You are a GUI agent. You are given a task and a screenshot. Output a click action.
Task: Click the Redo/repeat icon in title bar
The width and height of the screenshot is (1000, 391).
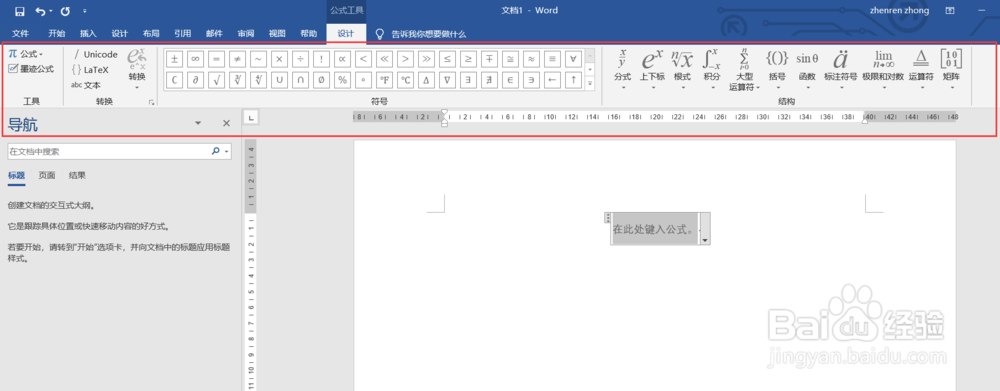pyautogui.click(x=64, y=11)
